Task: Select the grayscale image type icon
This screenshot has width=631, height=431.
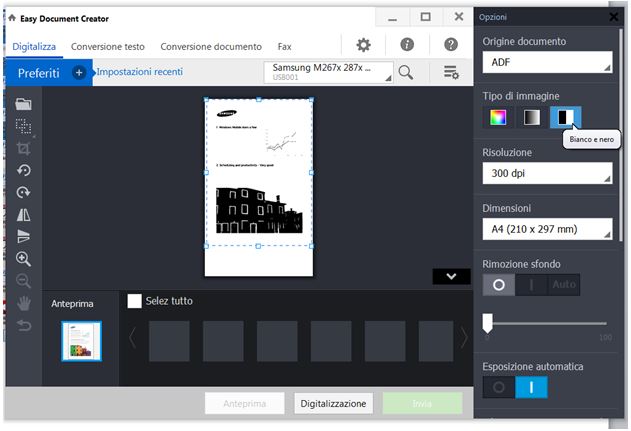Action: coord(531,117)
